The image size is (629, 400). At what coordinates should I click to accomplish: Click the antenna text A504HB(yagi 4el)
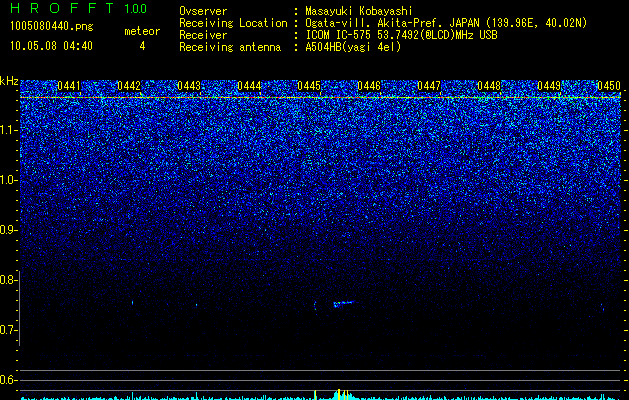point(353,47)
